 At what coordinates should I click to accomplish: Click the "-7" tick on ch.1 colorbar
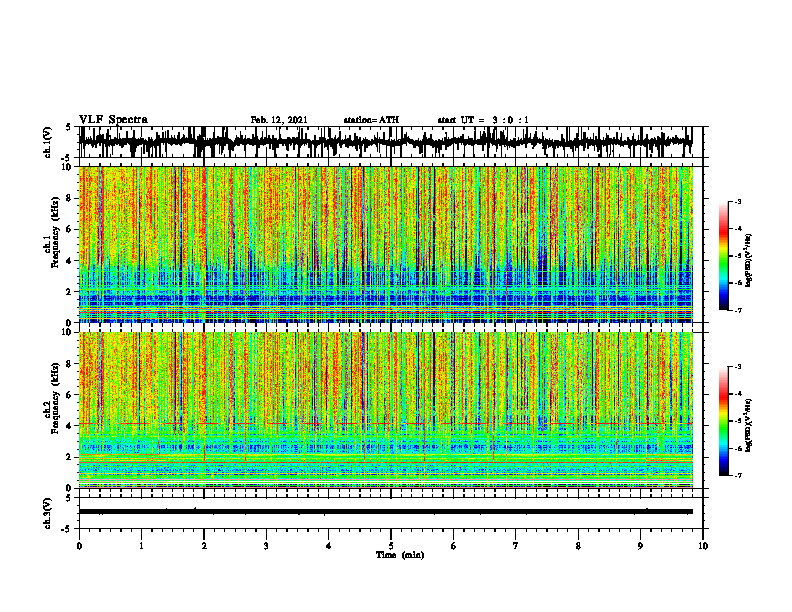pos(737,310)
